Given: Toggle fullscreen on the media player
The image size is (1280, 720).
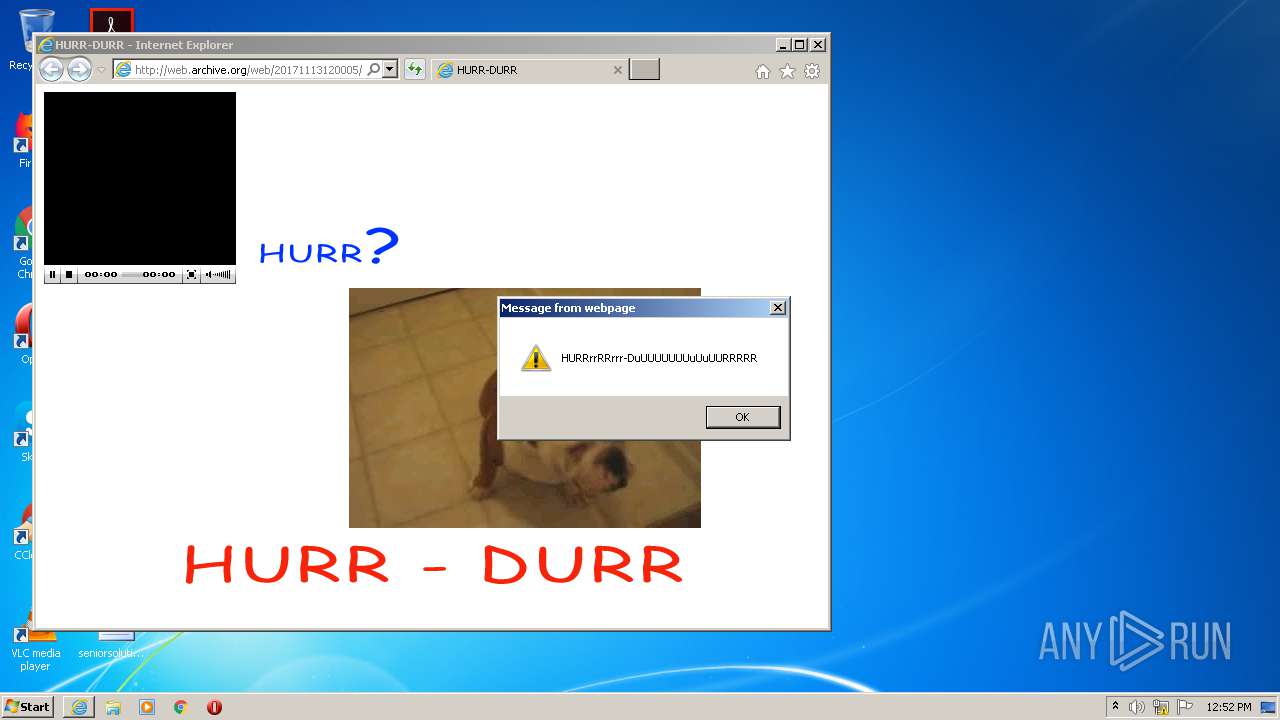Looking at the screenshot, I should tap(192, 274).
